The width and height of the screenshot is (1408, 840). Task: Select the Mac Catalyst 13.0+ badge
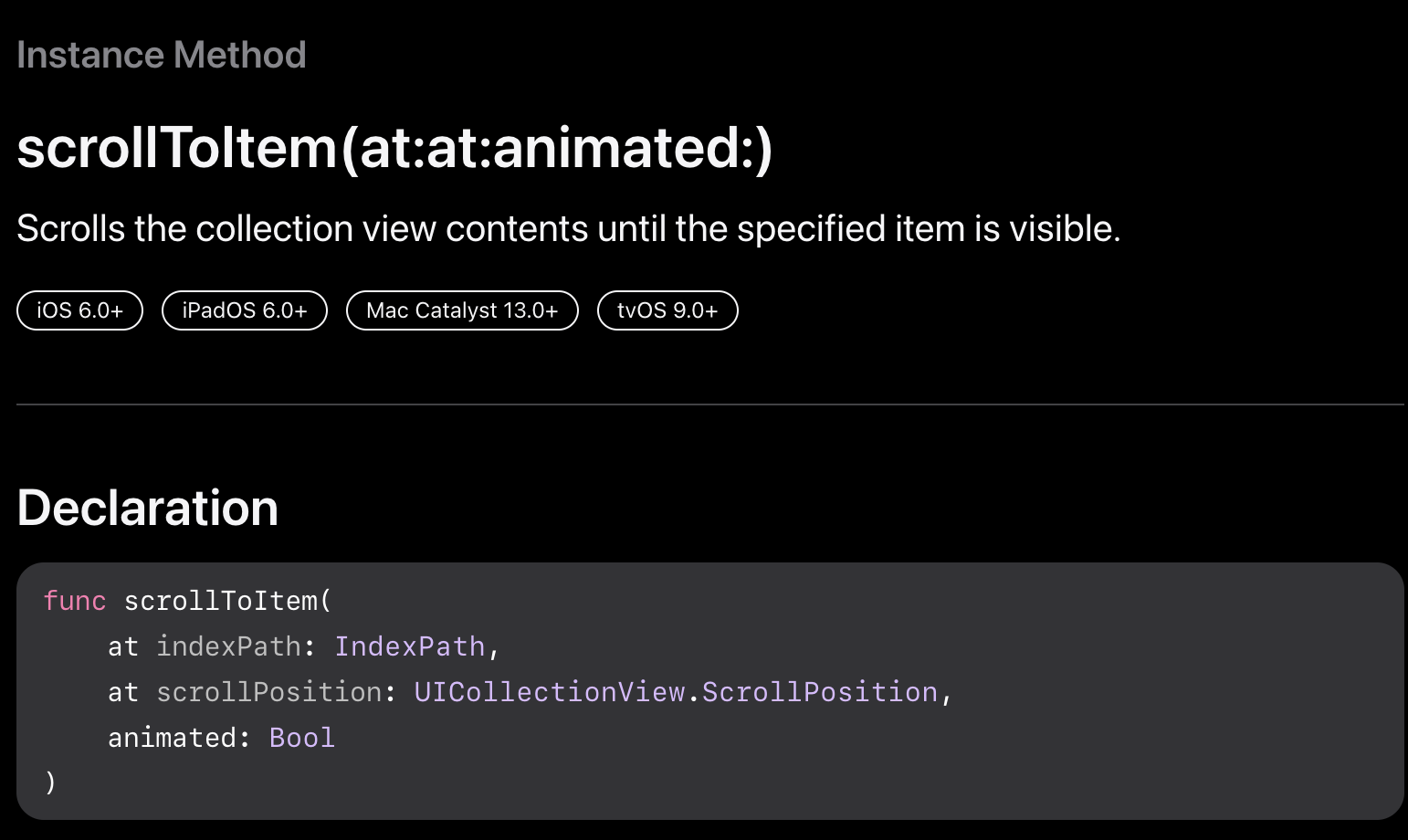point(462,310)
